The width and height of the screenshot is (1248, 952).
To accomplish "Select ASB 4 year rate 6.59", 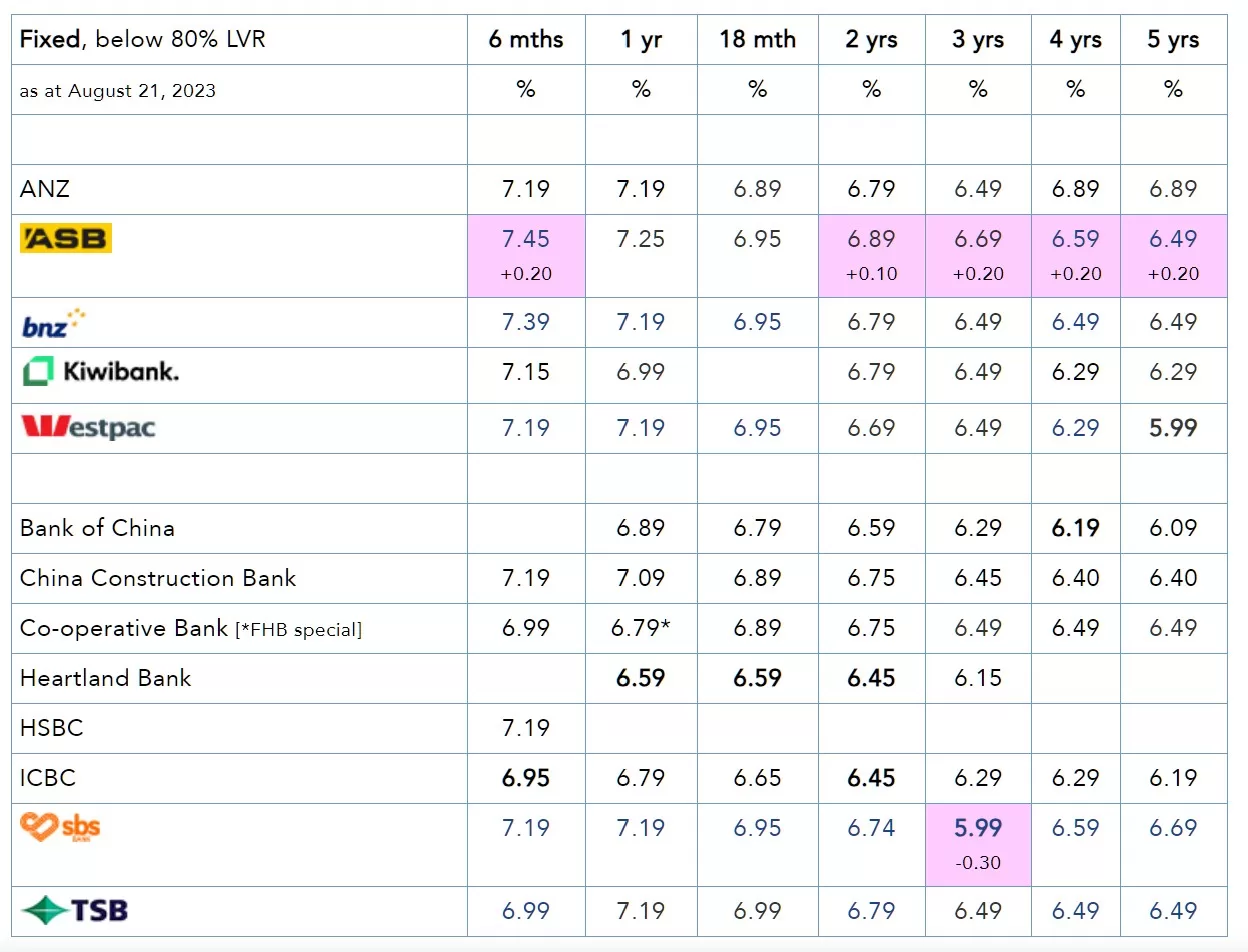I will click(1075, 239).
